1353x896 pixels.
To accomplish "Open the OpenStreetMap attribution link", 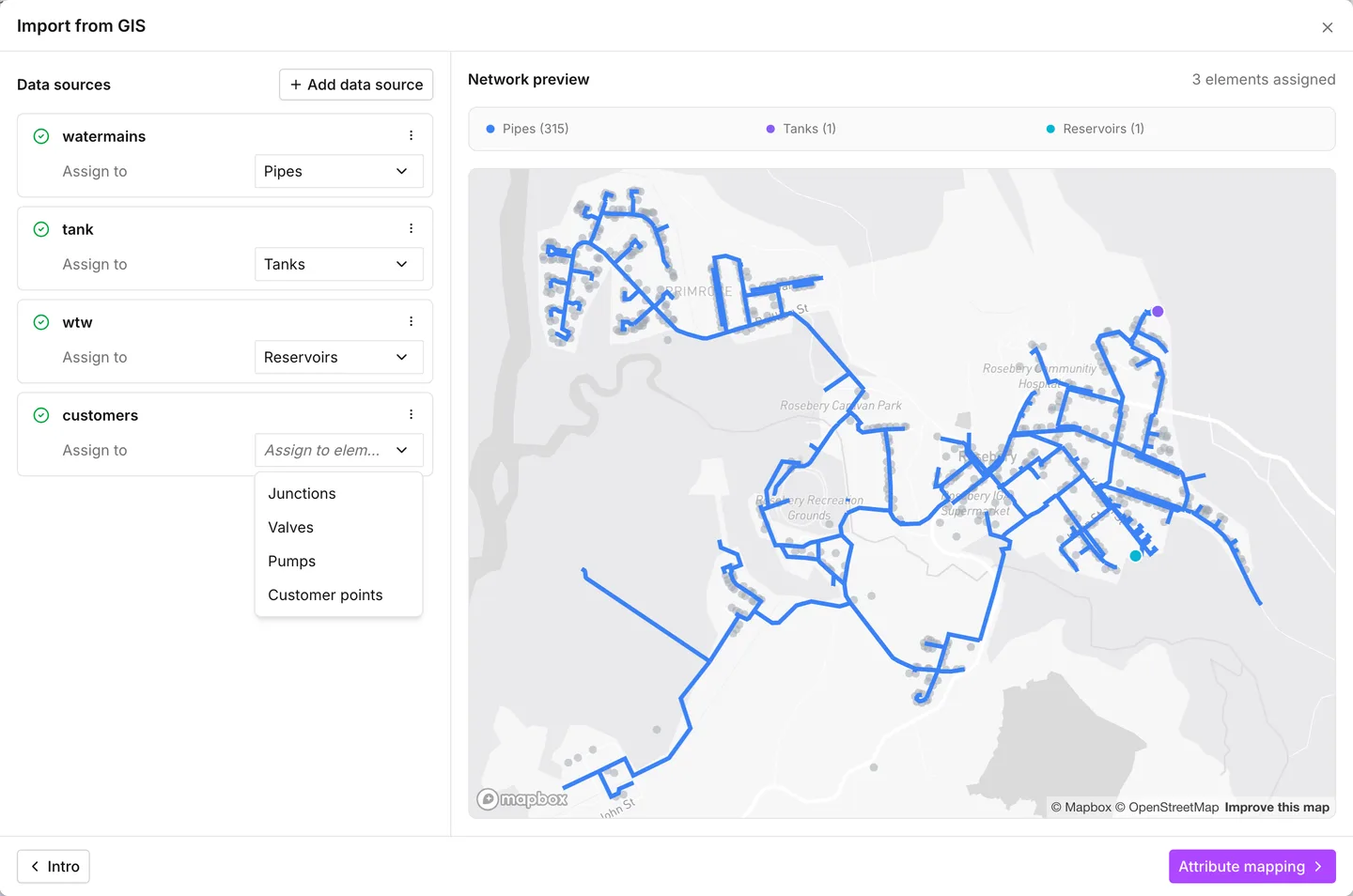I will (1167, 808).
